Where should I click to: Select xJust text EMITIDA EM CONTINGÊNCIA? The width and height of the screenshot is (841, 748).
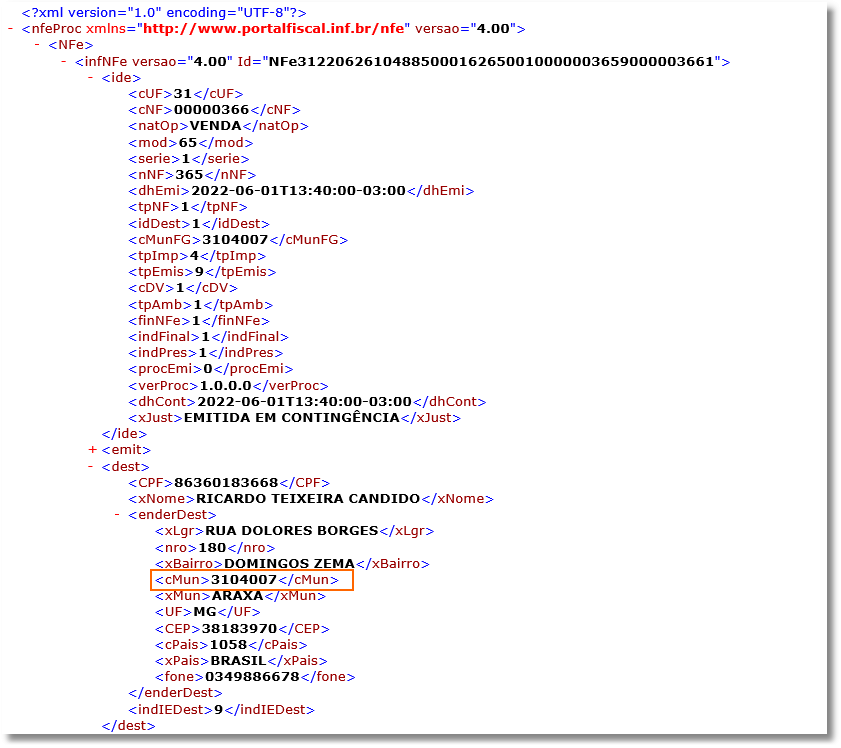[x=292, y=418]
